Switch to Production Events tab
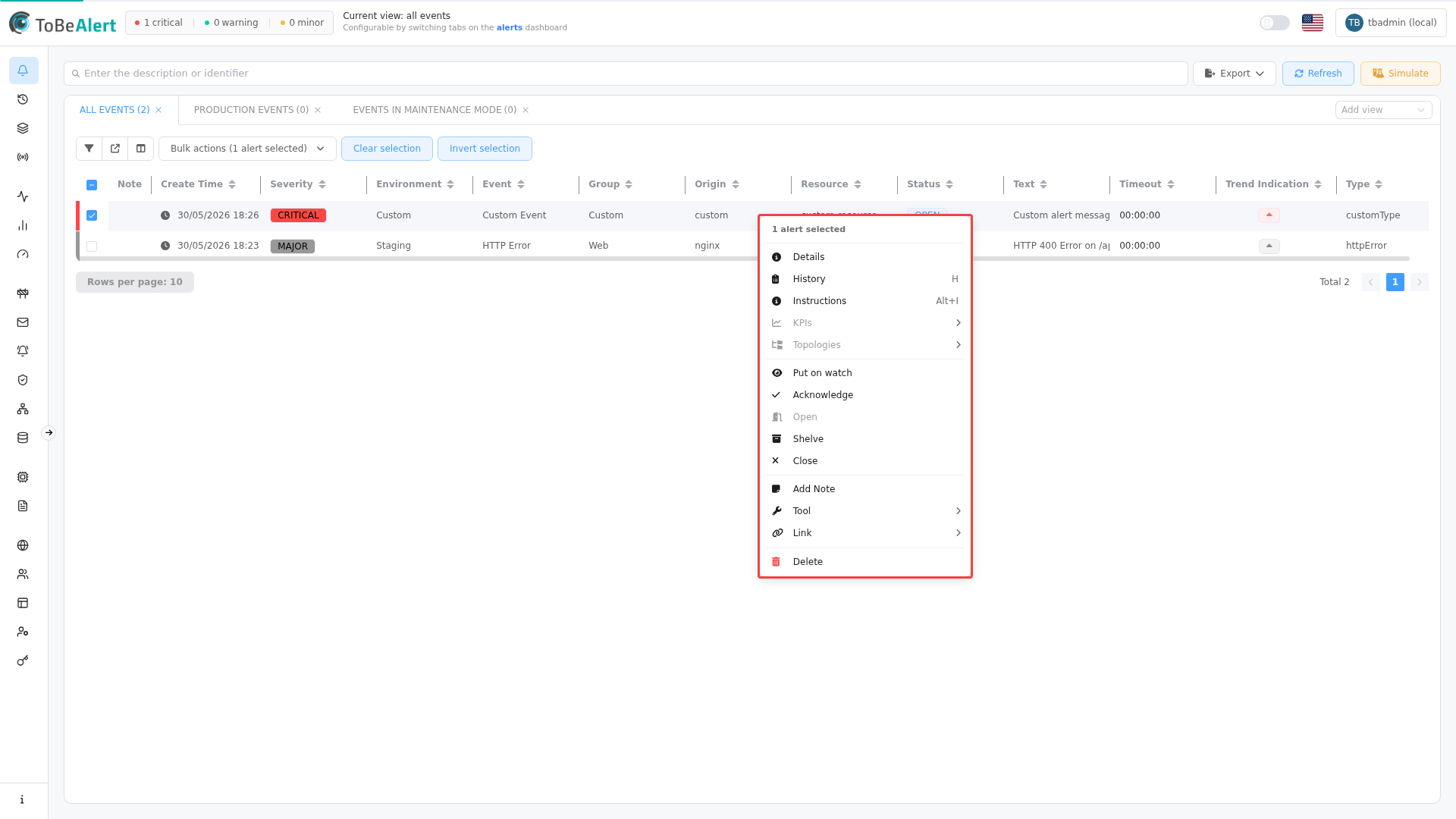Screen dimensions: 1456x819 (x=251, y=110)
